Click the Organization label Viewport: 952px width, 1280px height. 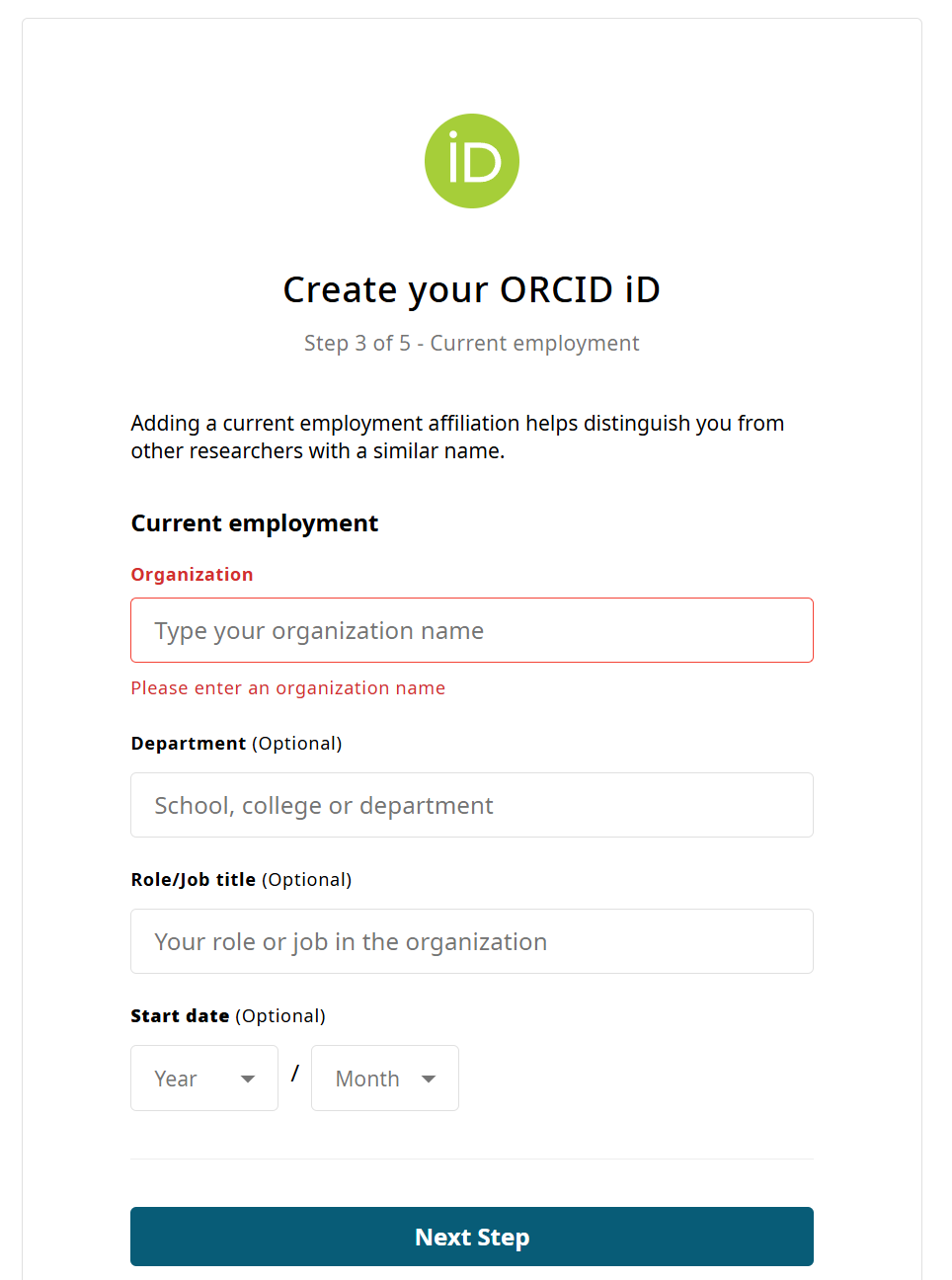tap(192, 574)
